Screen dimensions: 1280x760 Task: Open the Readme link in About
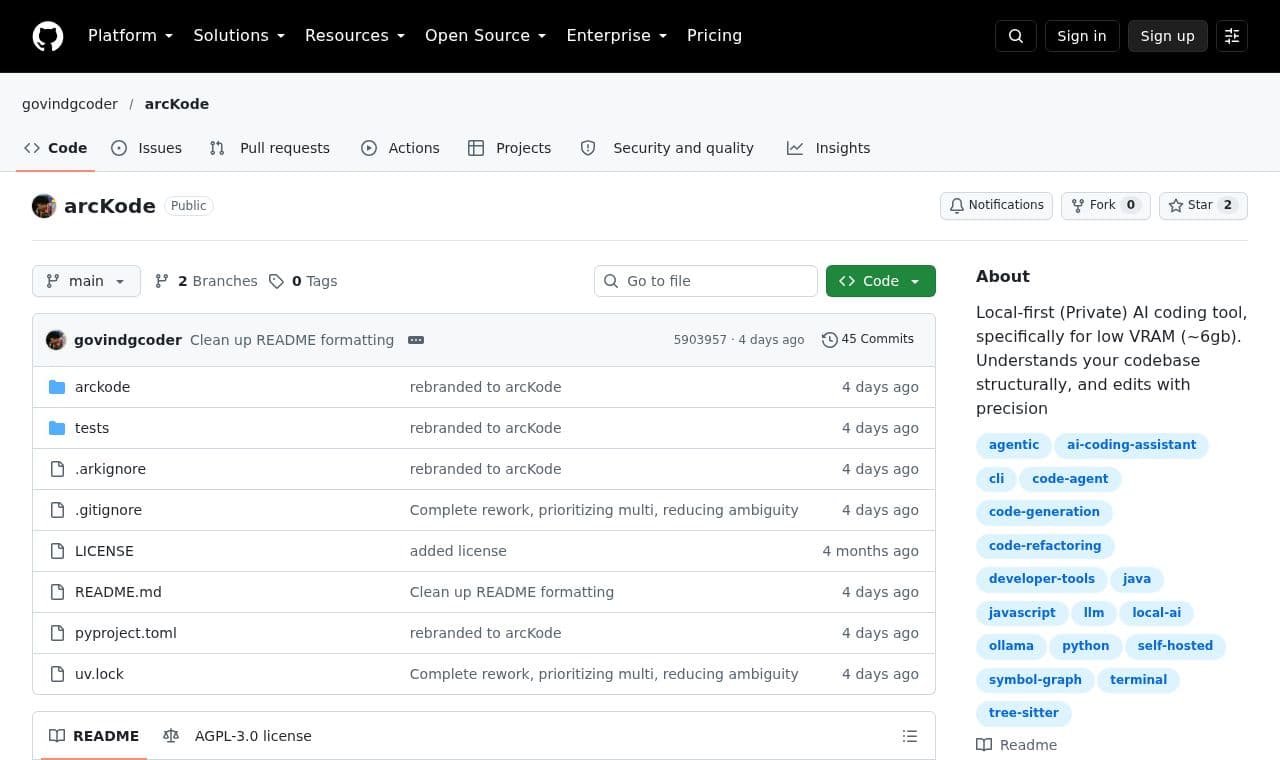pyautogui.click(x=1017, y=745)
